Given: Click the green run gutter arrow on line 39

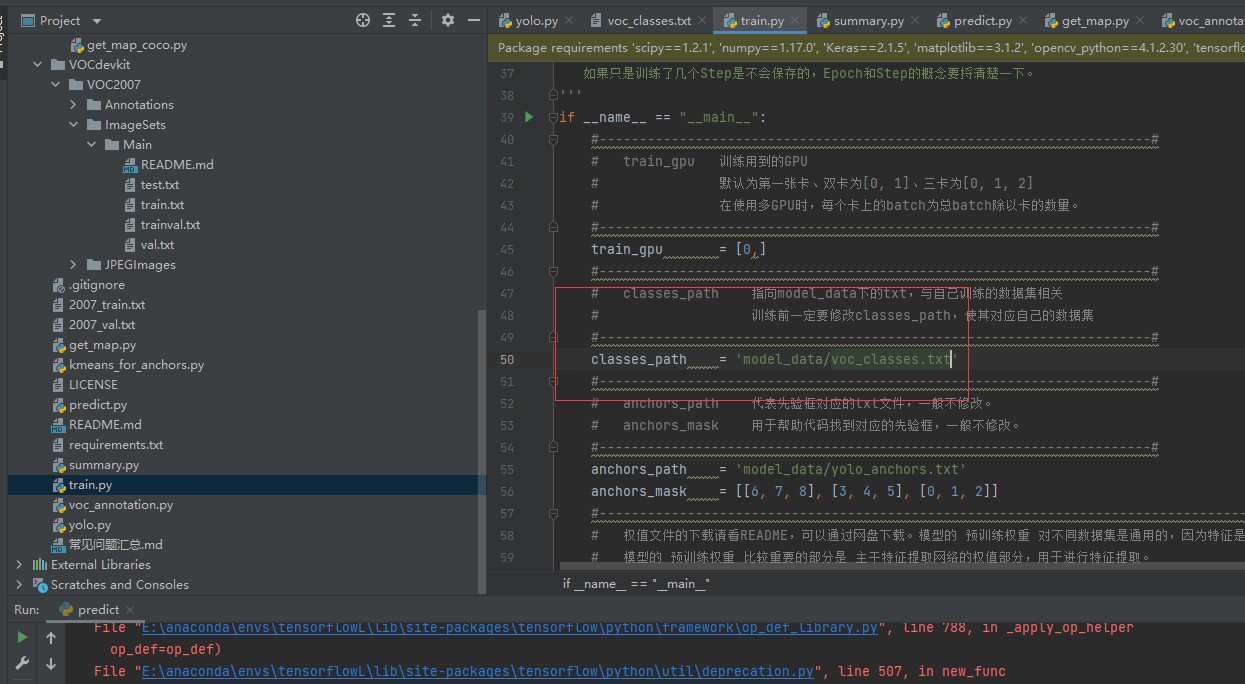Looking at the screenshot, I should tap(529, 117).
